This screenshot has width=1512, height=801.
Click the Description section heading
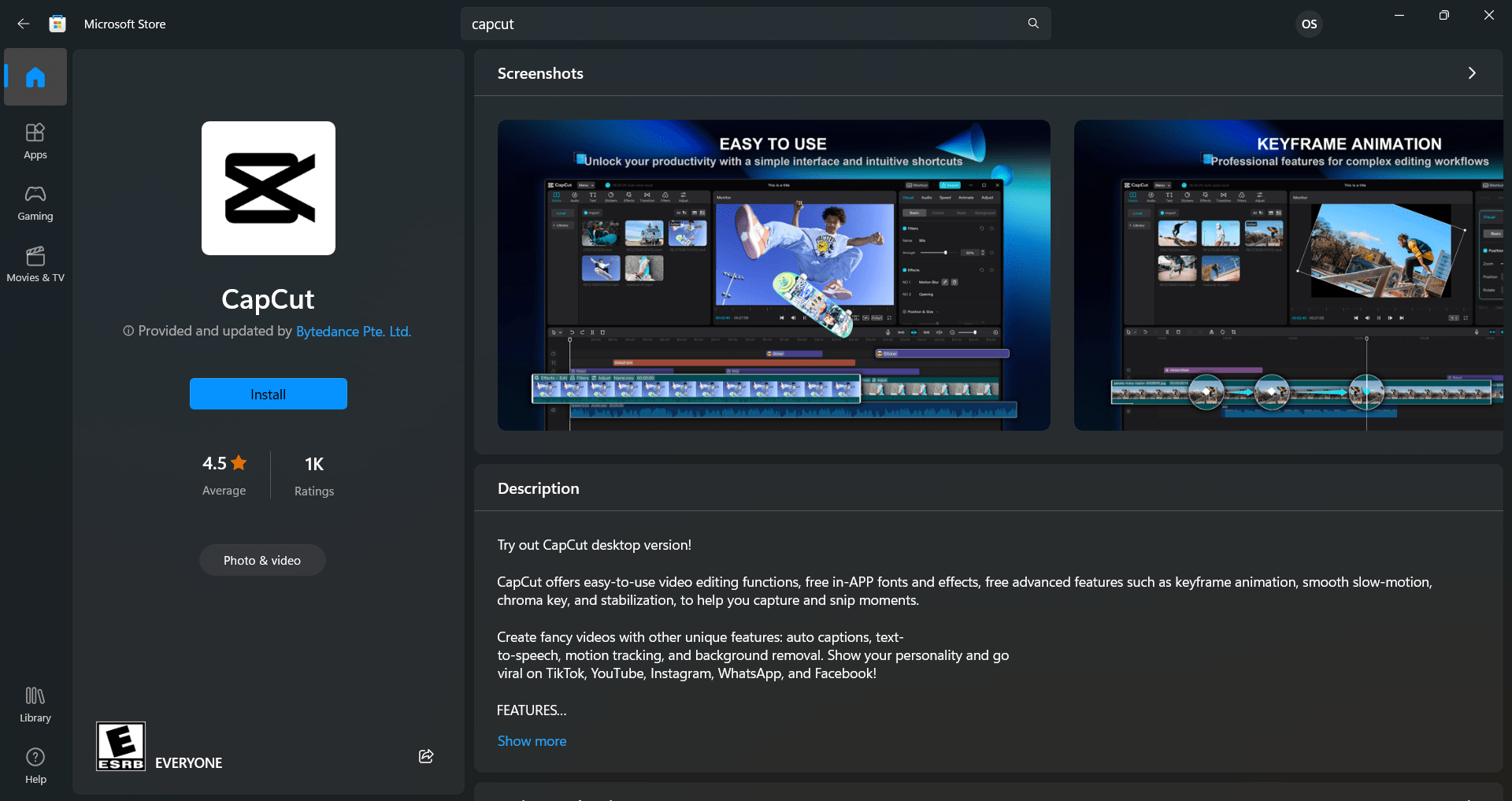539,488
